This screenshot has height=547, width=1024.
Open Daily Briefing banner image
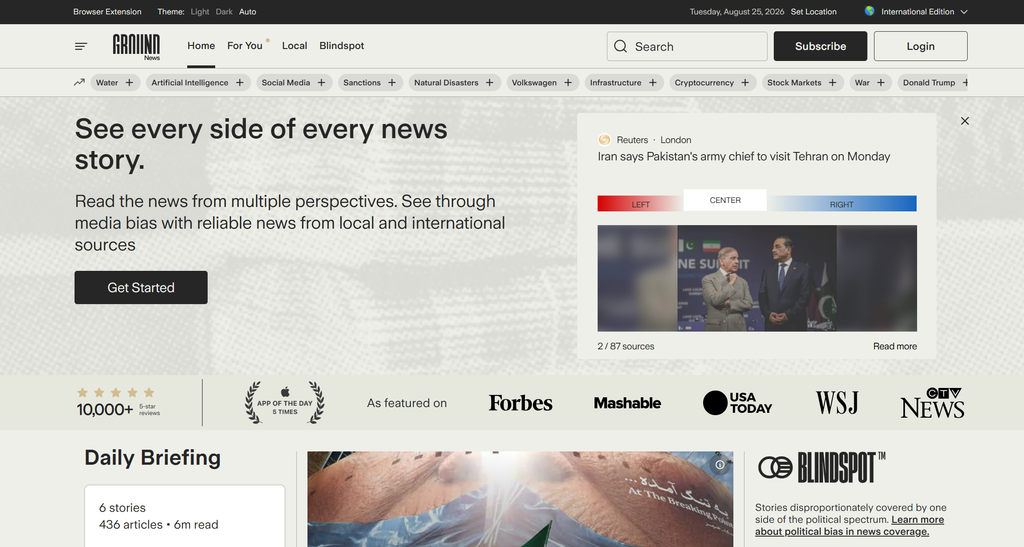[520, 499]
